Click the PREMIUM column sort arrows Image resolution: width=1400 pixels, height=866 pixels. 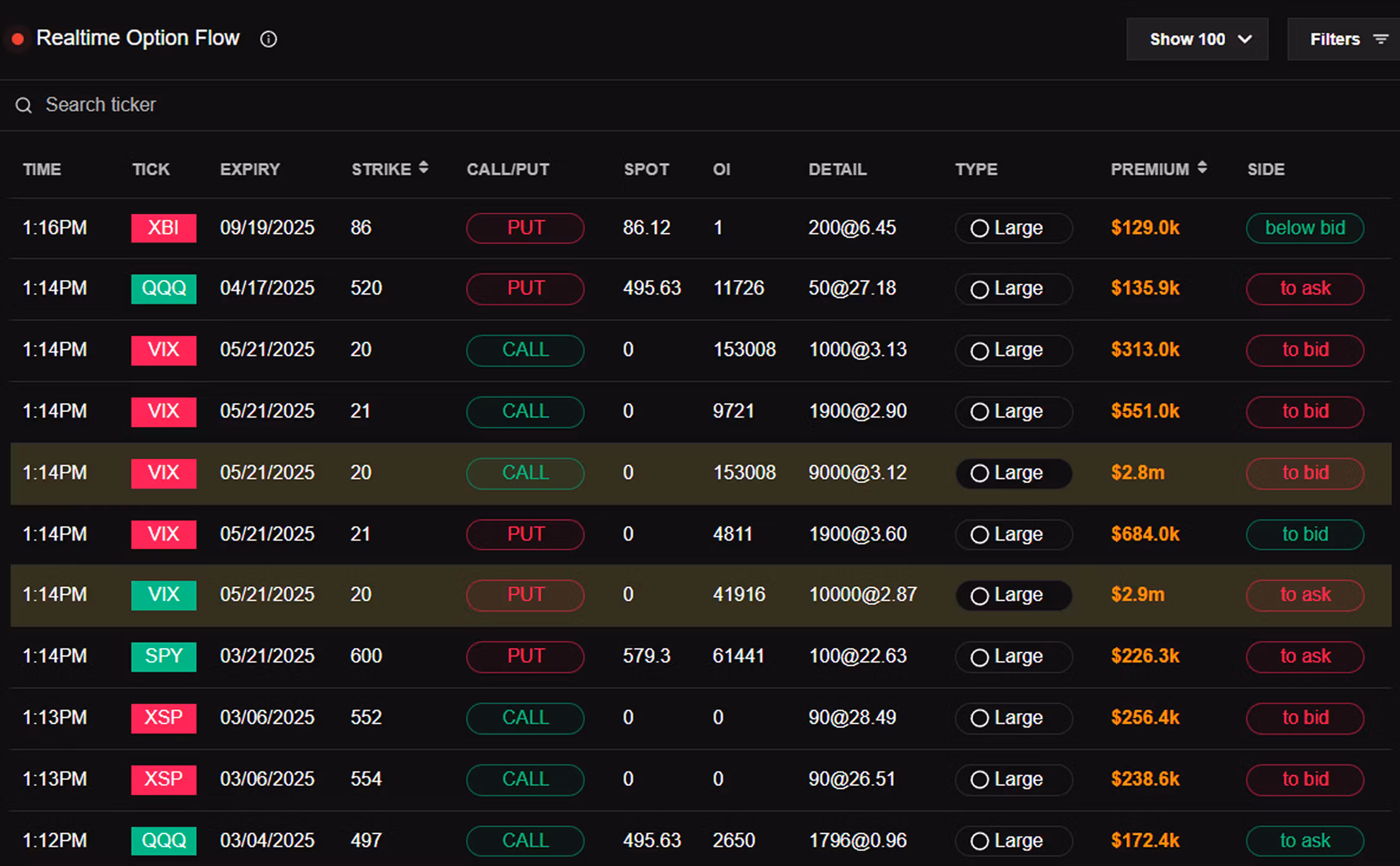(1202, 168)
